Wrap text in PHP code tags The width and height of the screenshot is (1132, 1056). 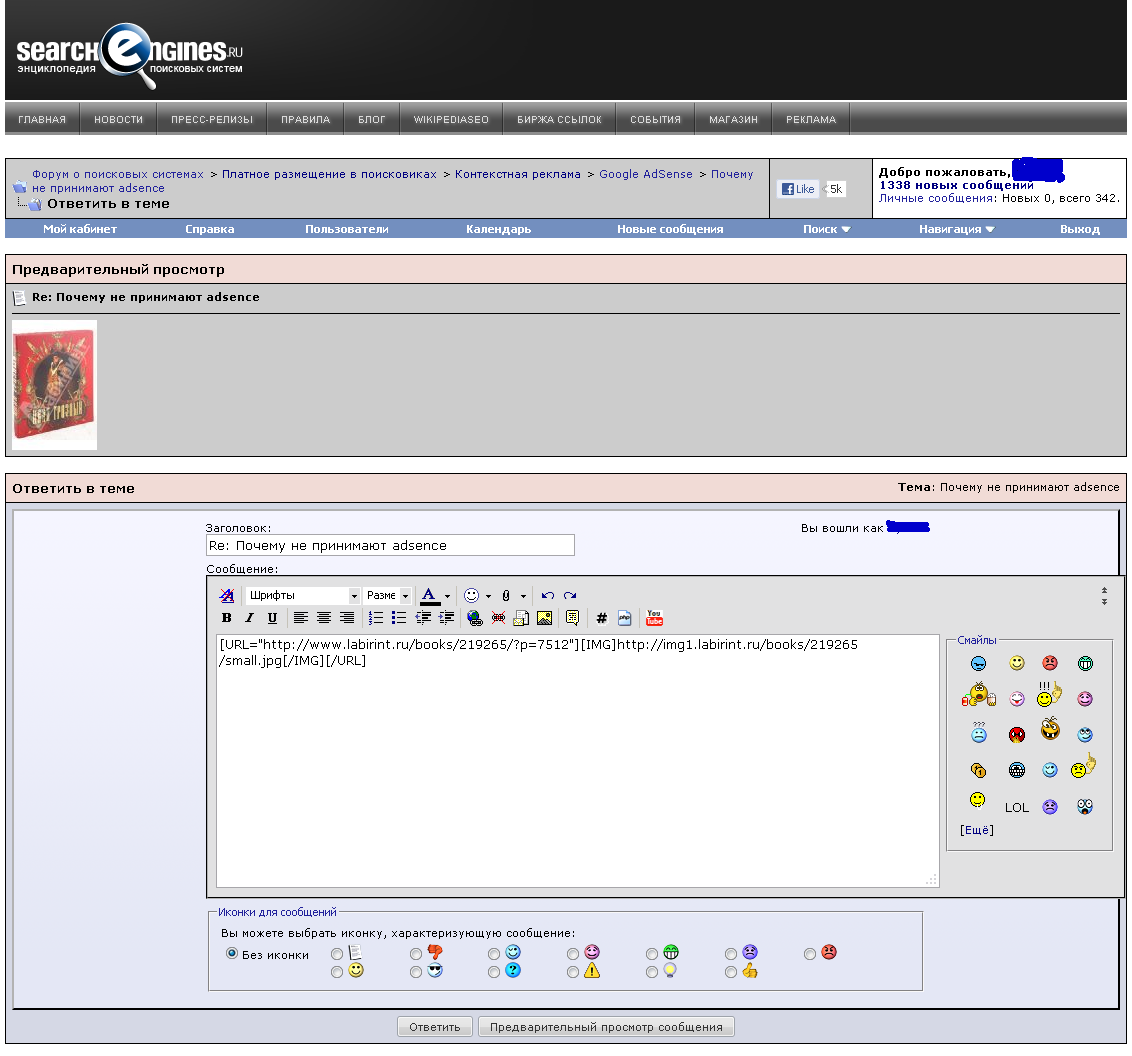(x=624, y=618)
